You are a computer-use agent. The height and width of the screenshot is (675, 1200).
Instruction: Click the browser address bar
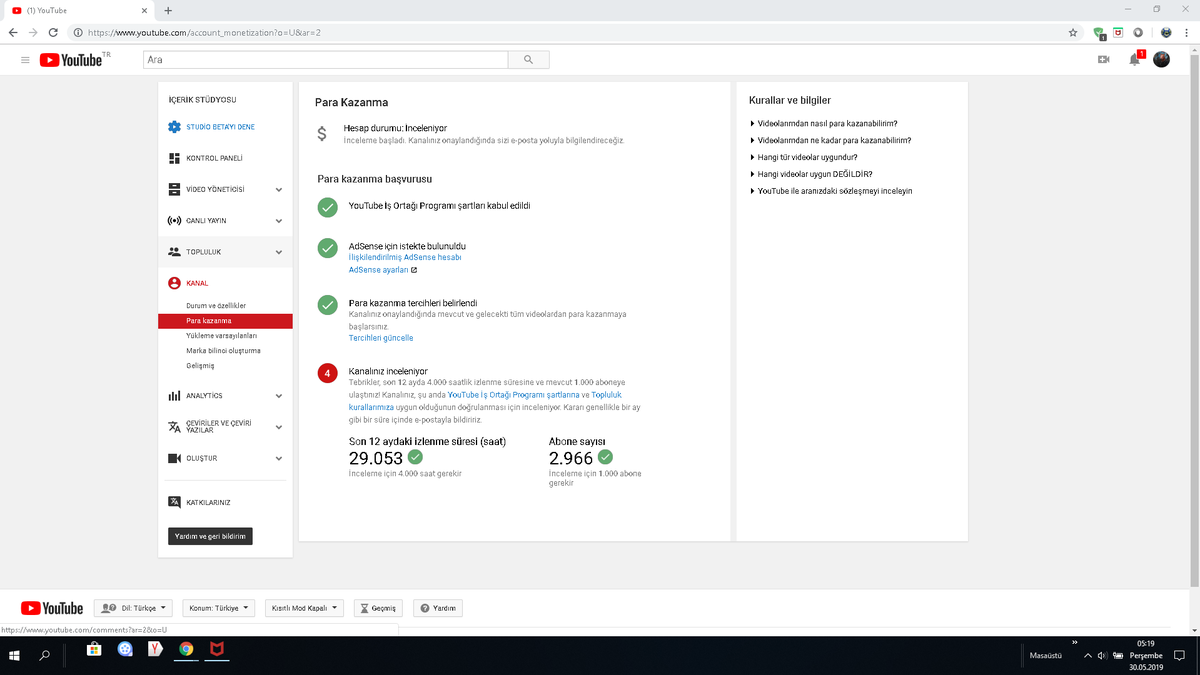pos(570,32)
